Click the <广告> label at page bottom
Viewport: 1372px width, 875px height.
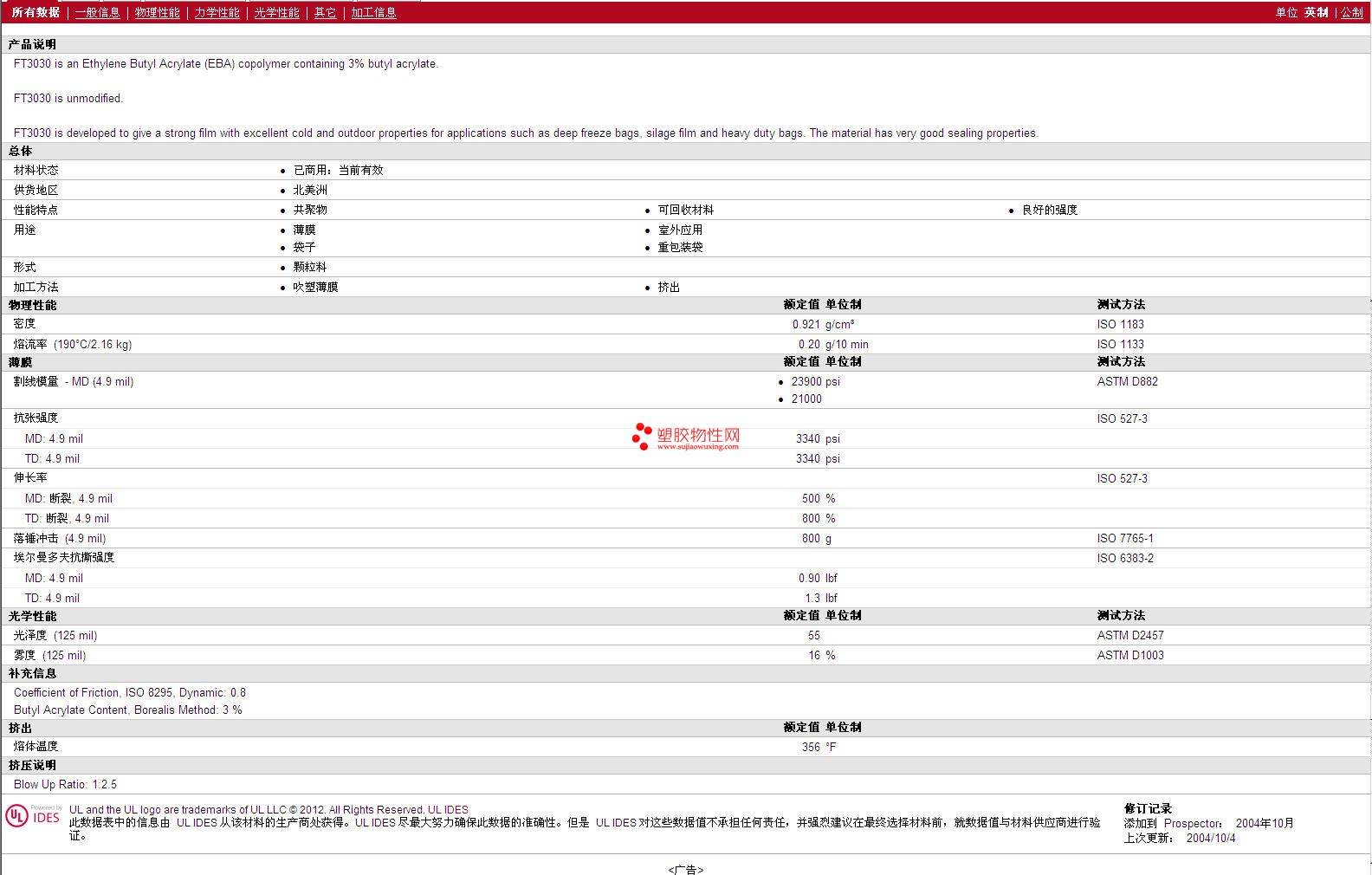click(x=685, y=869)
